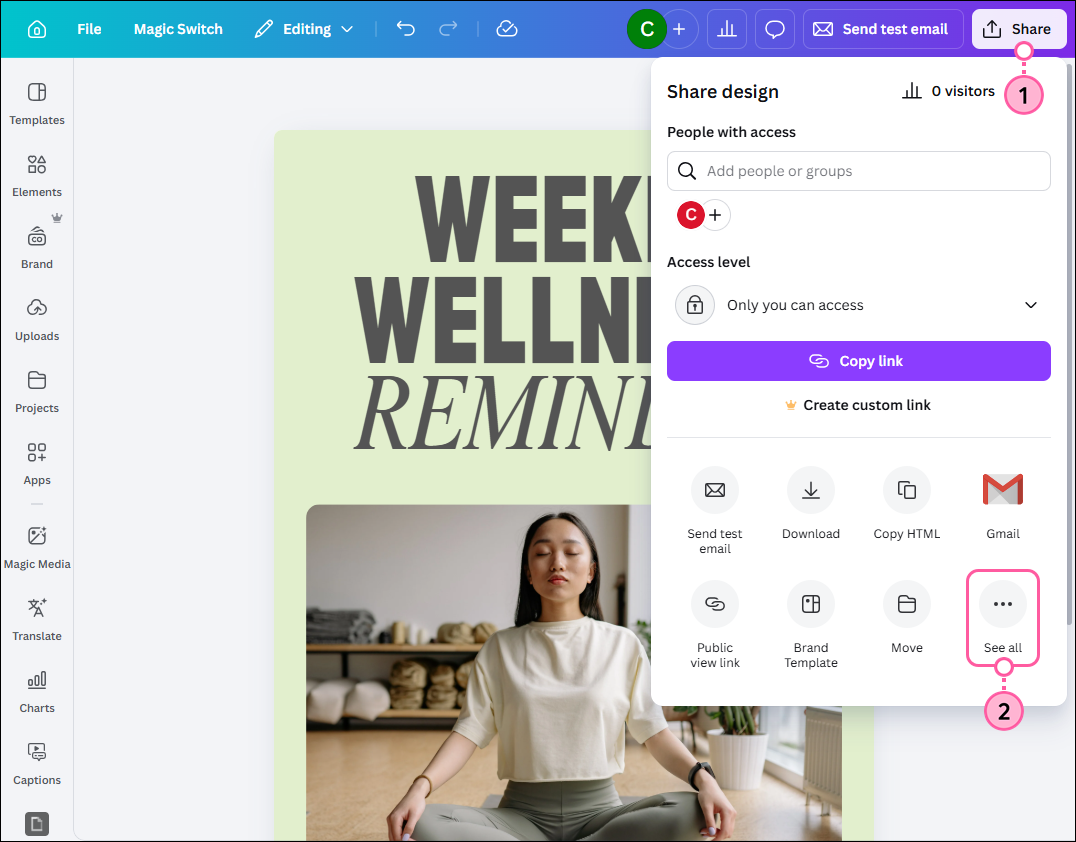Expand the Editing mode dropdown

pos(304,29)
